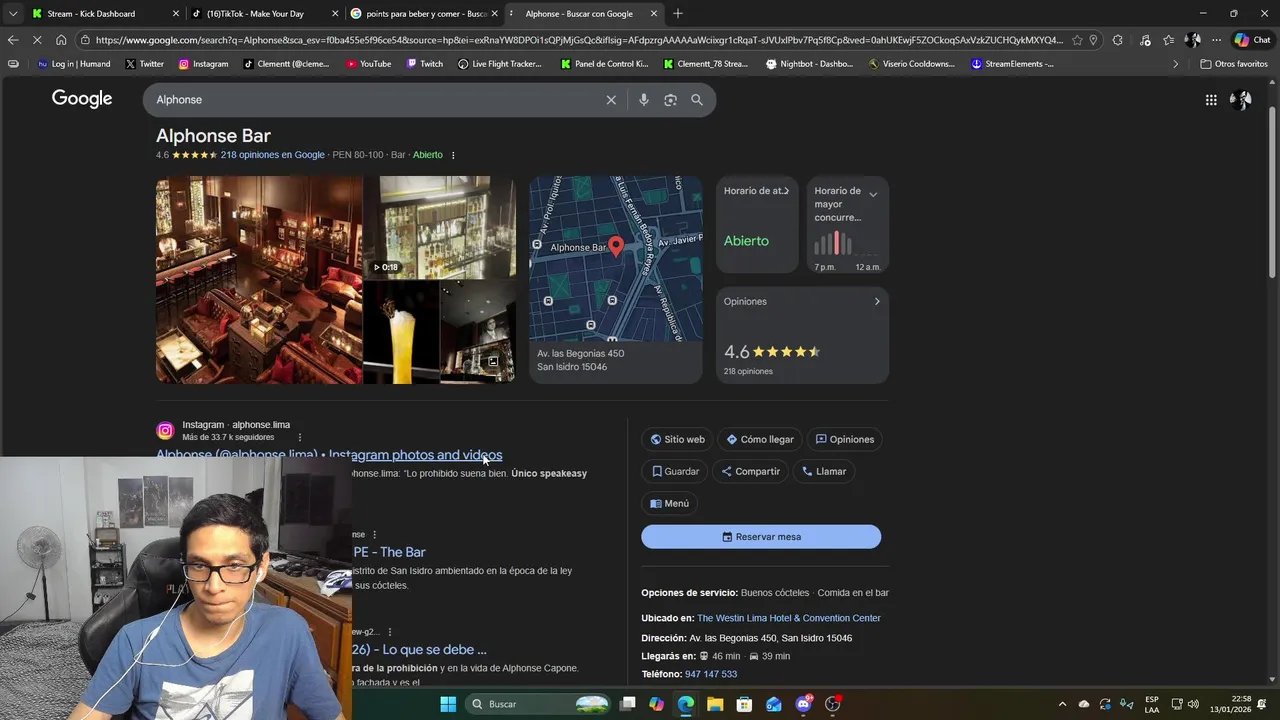Stop loading the page
The height and width of the screenshot is (720, 1280).
[x=36, y=40]
